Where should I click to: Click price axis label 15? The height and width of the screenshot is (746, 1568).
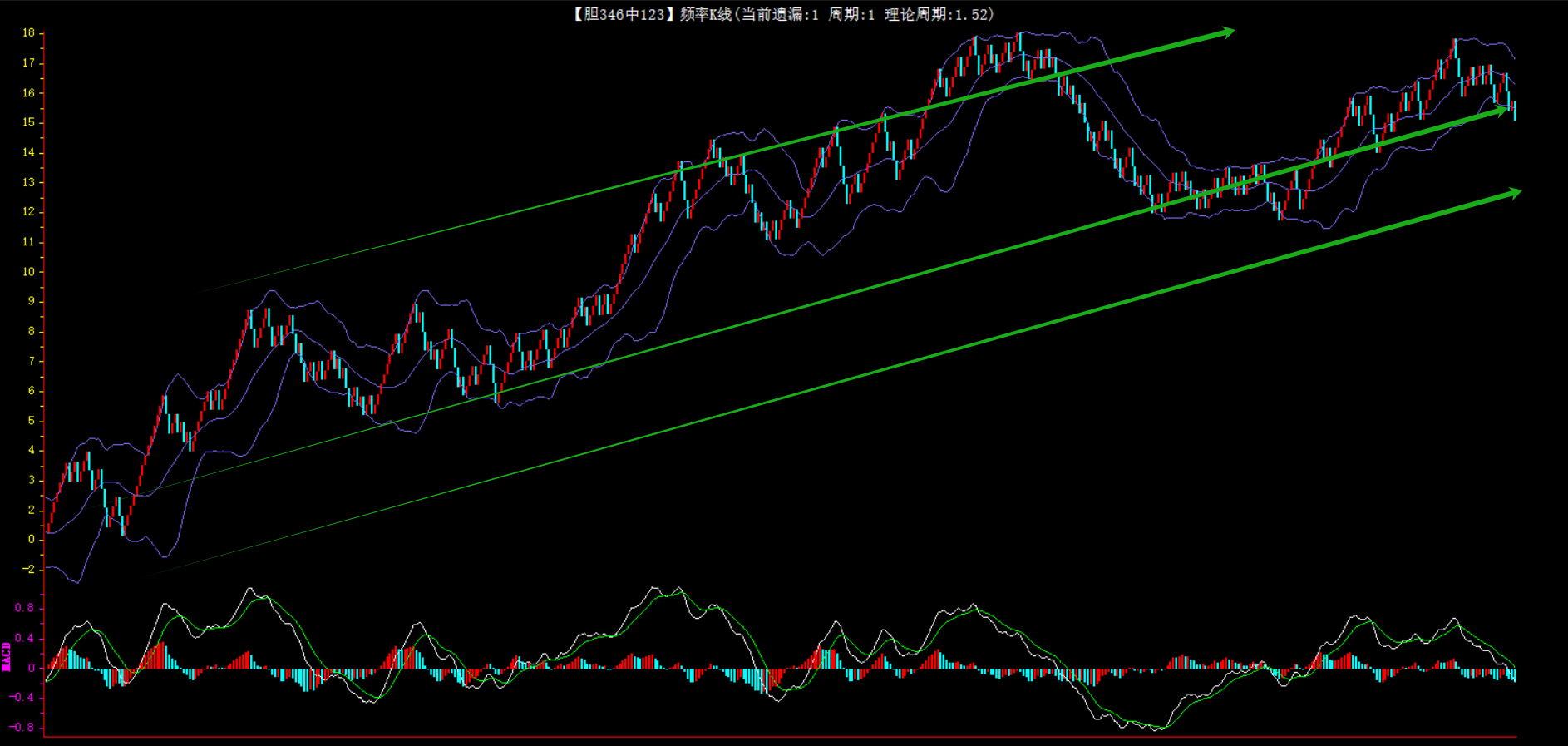coord(29,122)
